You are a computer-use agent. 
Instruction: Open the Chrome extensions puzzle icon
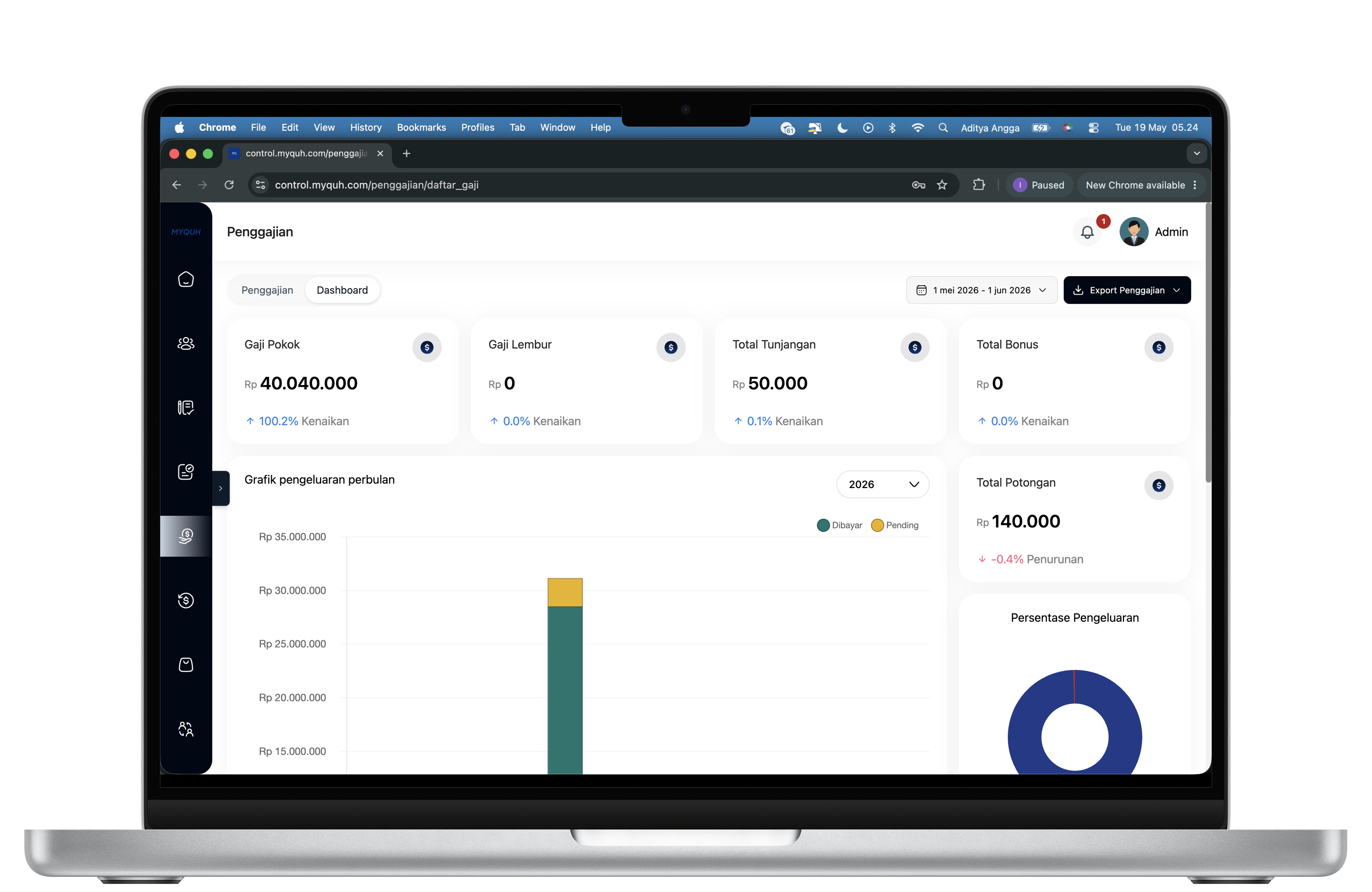tap(979, 185)
